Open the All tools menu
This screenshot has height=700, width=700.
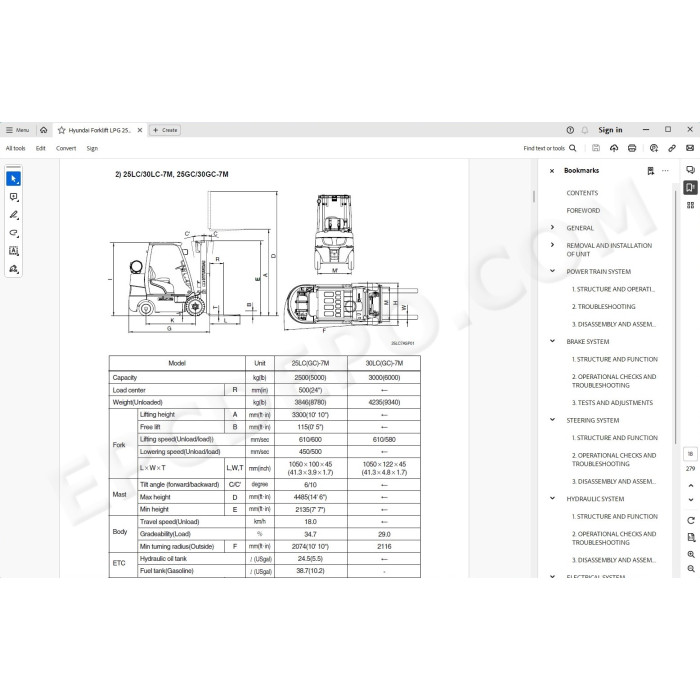coord(16,148)
